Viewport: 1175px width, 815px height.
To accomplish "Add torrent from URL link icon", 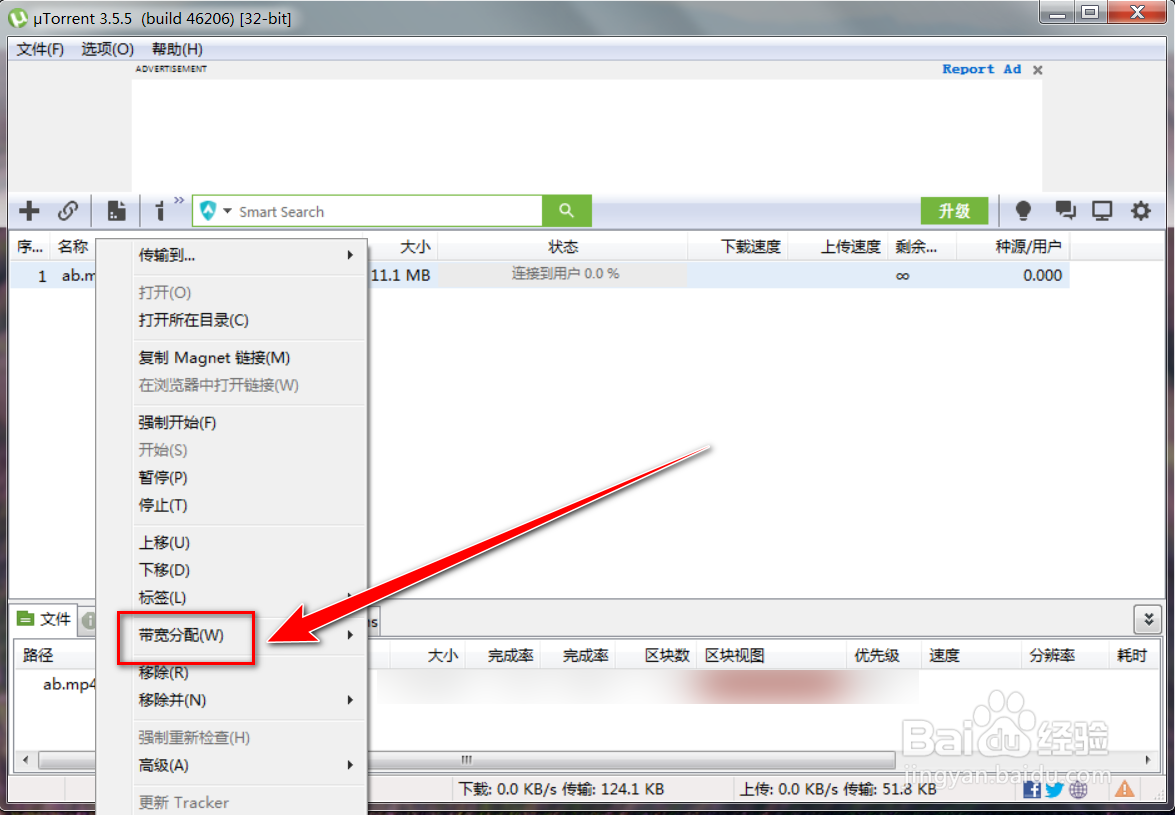I will [x=68, y=211].
